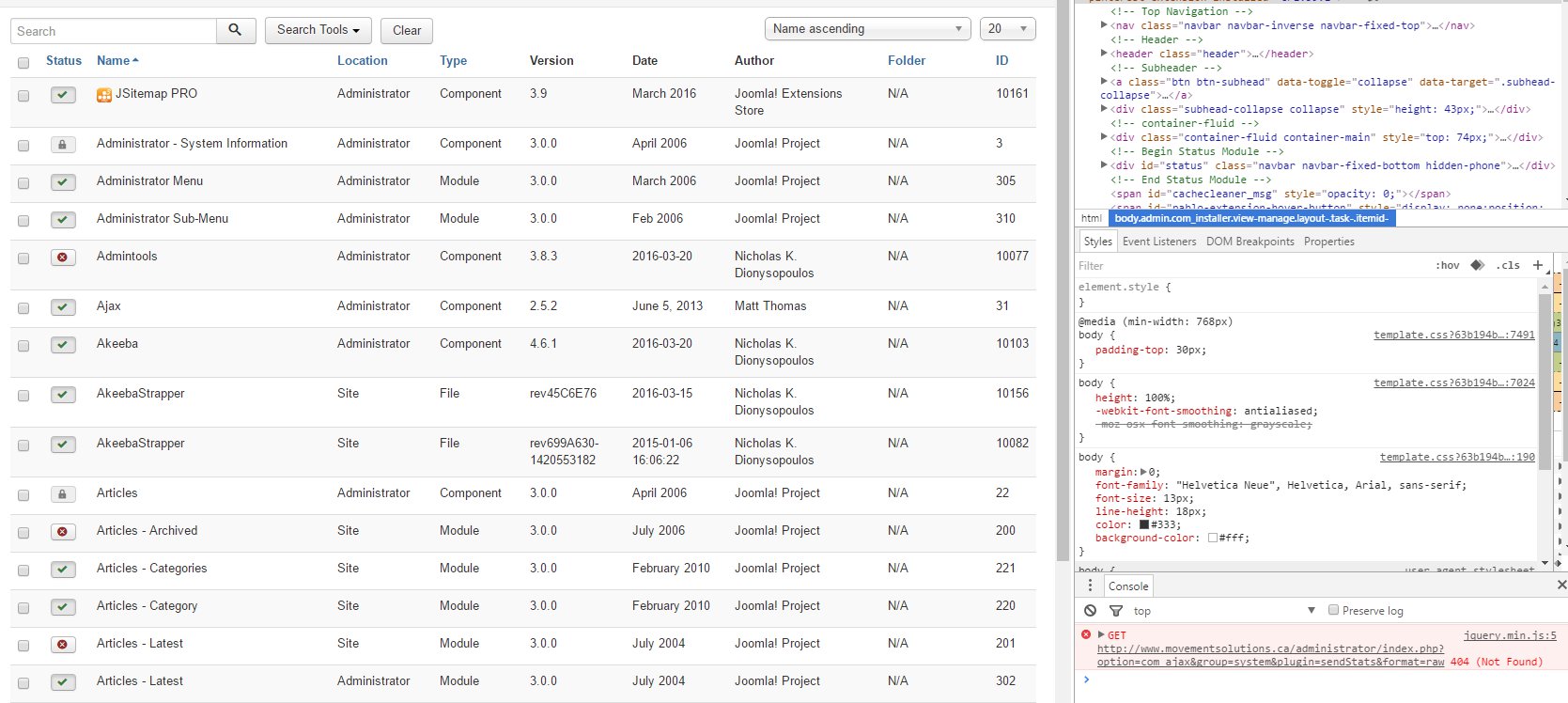Toggle status icon for Akeeba component
1568x703 pixels.
click(x=63, y=345)
